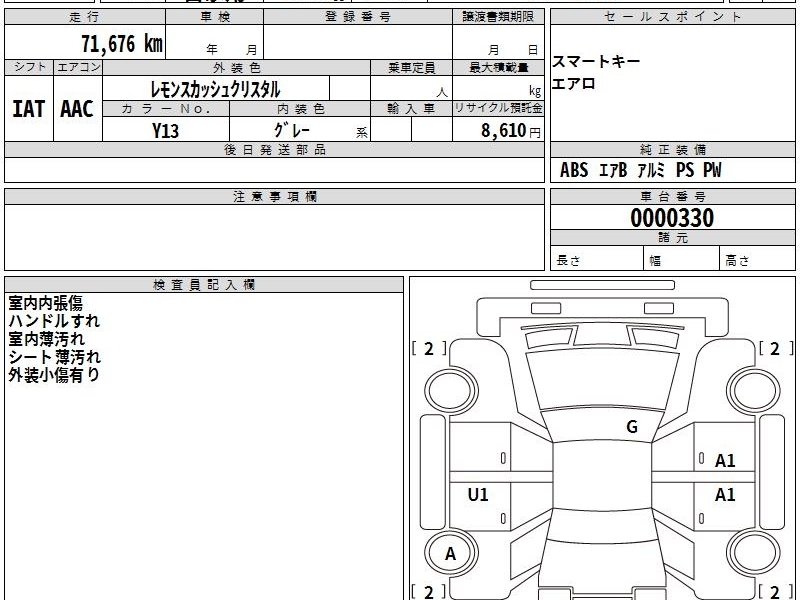This screenshot has width=800, height=600.
Task: Select the 外装色 header
Action: [x=236, y=67]
